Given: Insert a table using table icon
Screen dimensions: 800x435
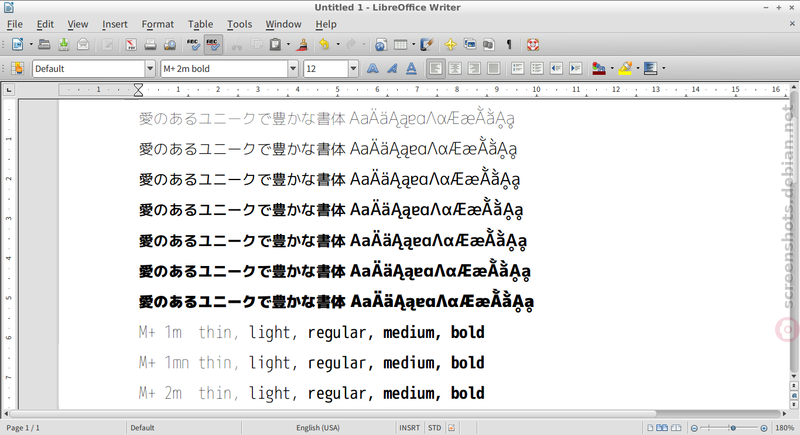Looking at the screenshot, I should pyautogui.click(x=401, y=45).
